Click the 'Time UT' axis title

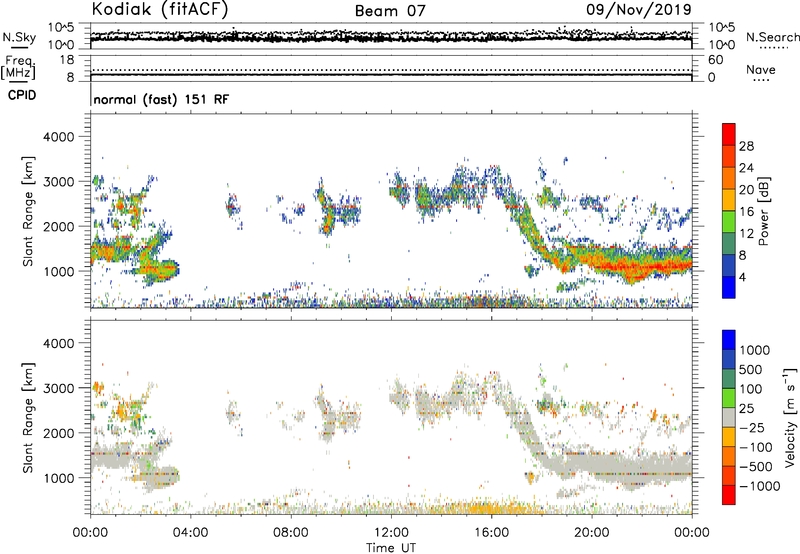coord(391,548)
